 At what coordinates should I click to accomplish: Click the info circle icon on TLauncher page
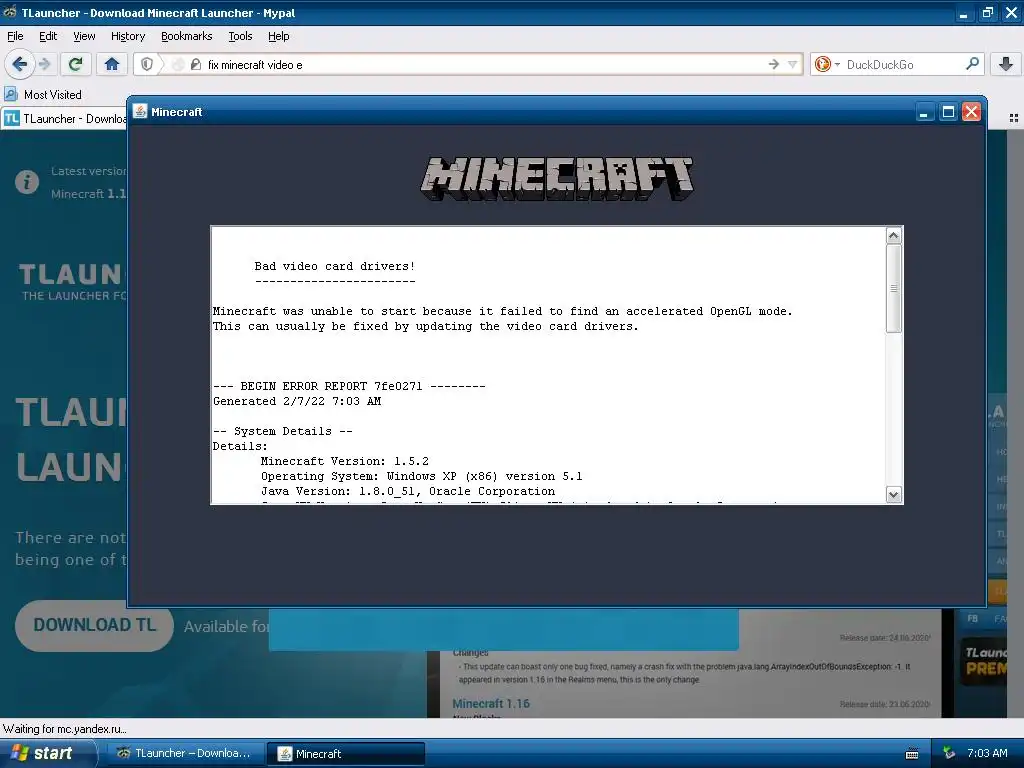point(27,182)
